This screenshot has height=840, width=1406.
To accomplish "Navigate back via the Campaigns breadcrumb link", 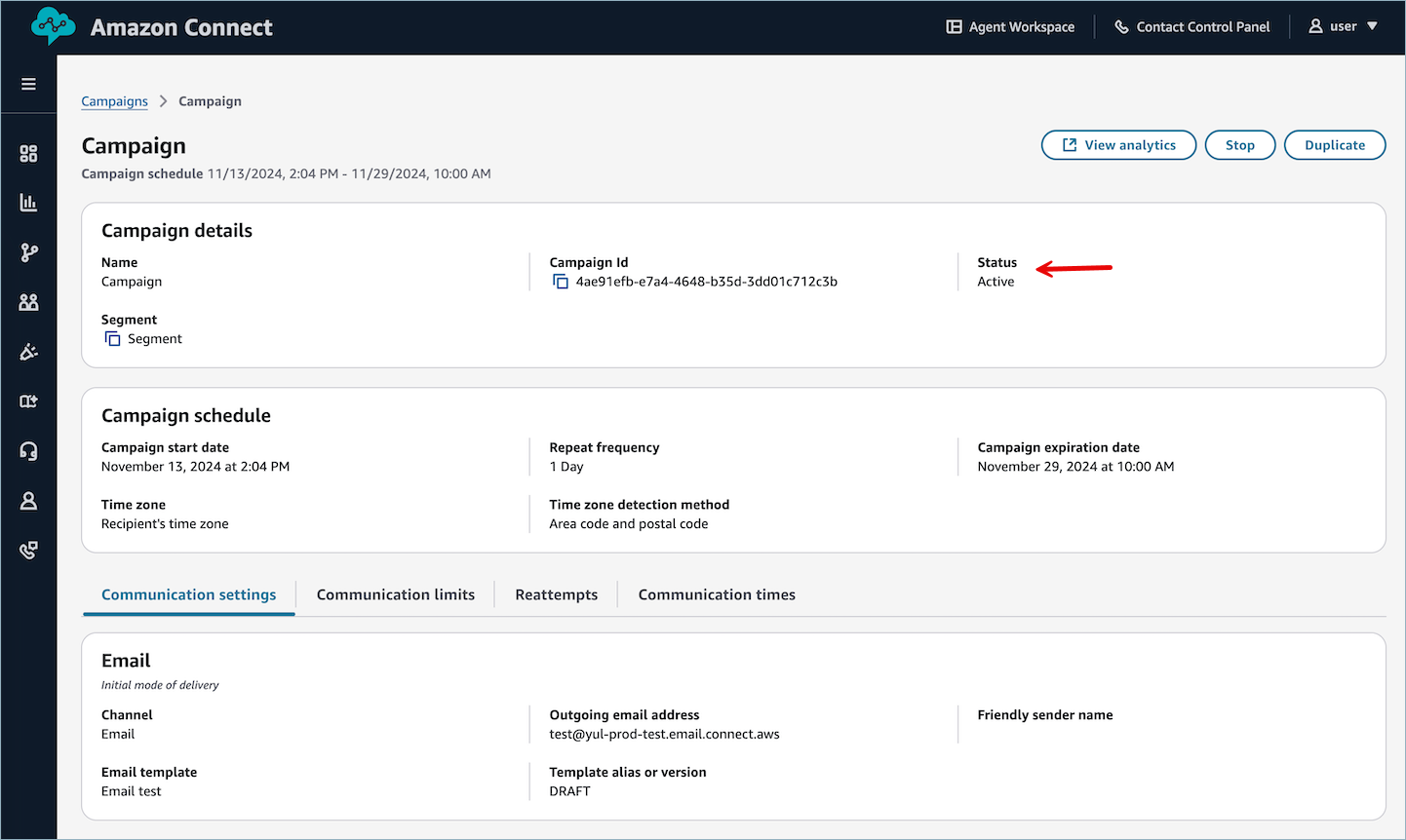I will [x=114, y=100].
